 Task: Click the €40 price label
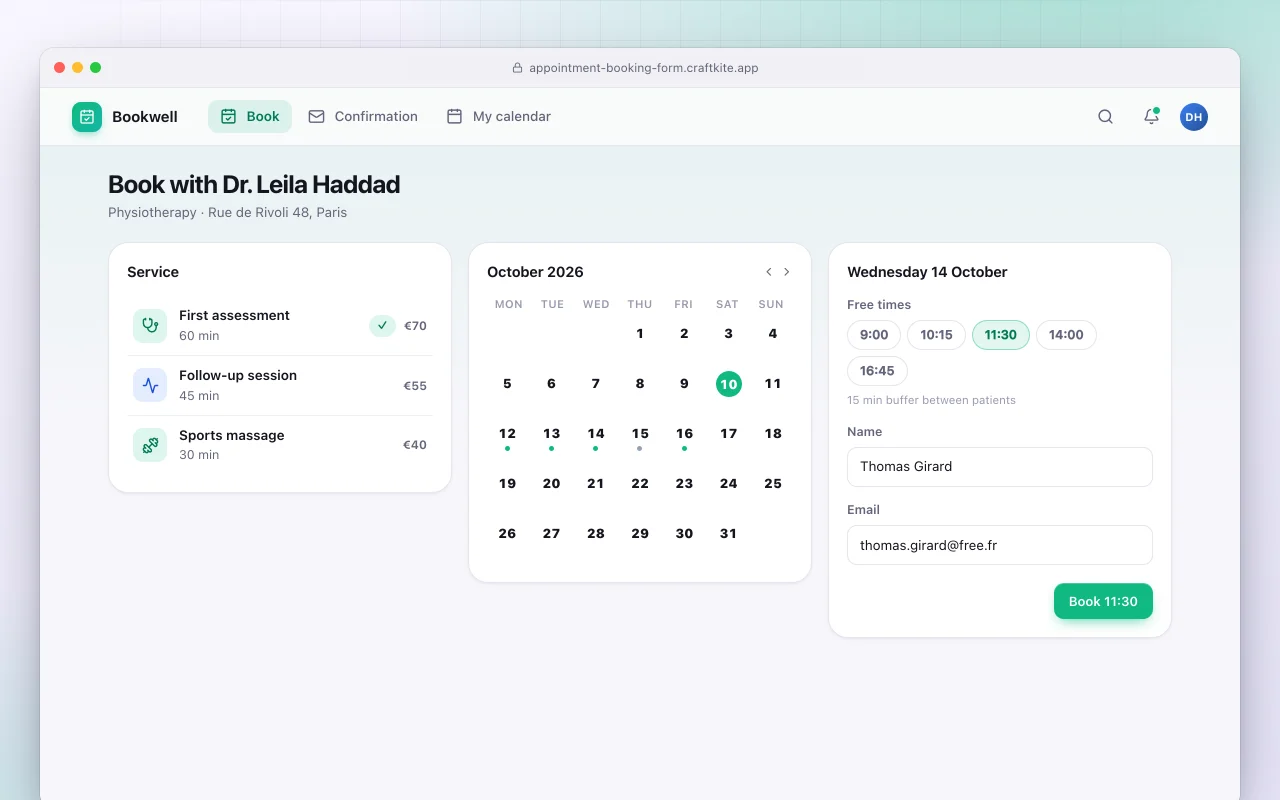tap(415, 445)
